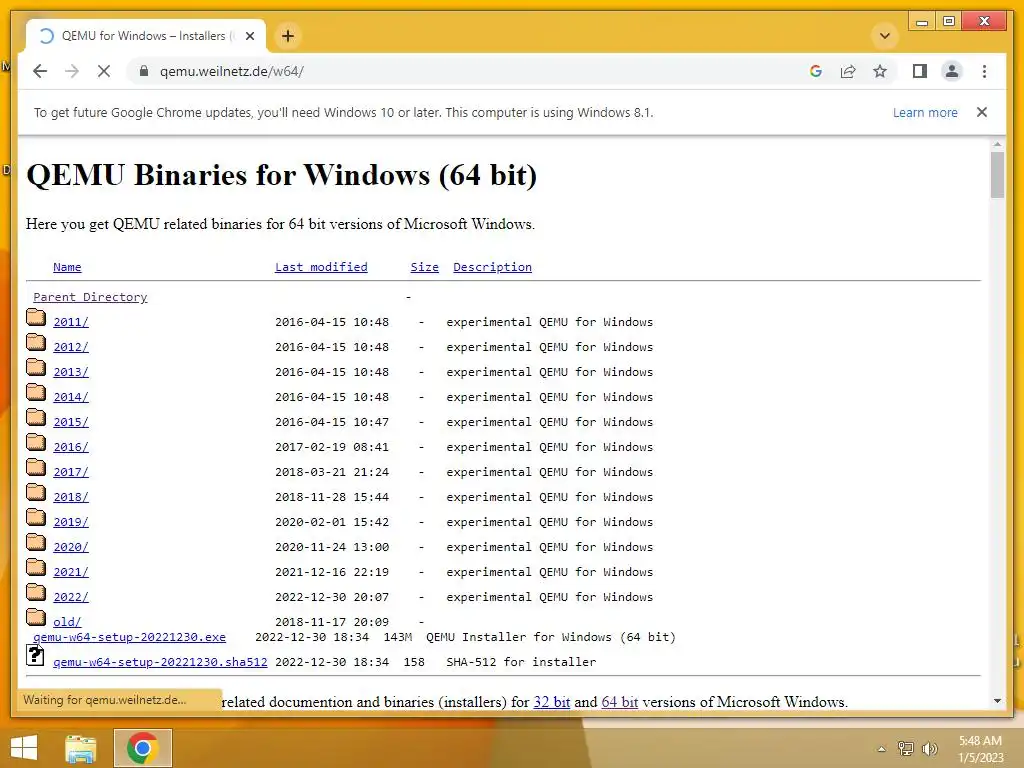Click the Learn more link
Screen dimensions: 1024x768
coord(925,112)
